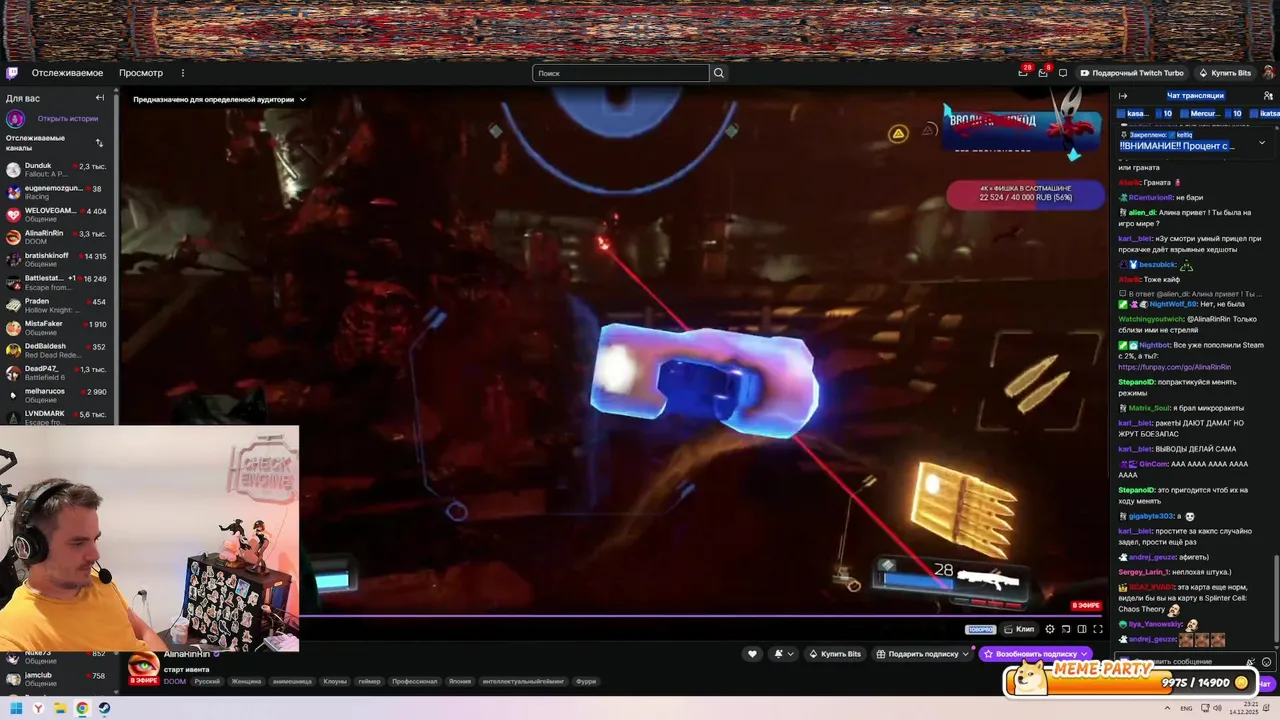The height and width of the screenshot is (720, 1280).
Task: Open the three-dot More menu in header
Action: 182,73
